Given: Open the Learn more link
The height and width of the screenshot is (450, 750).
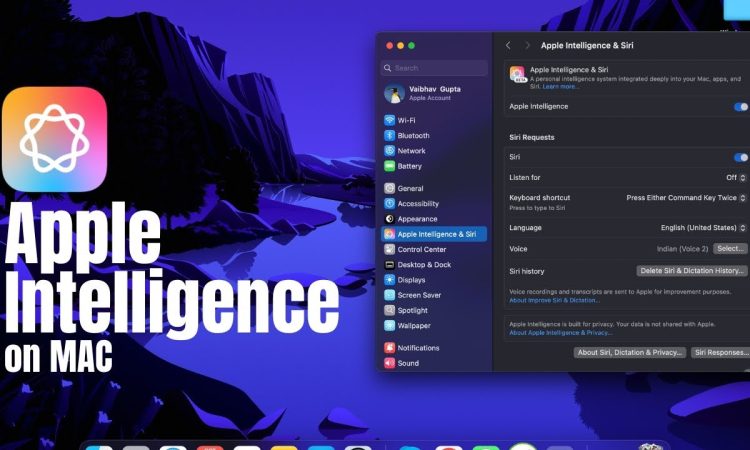Looking at the screenshot, I should (x=560, y=87).
